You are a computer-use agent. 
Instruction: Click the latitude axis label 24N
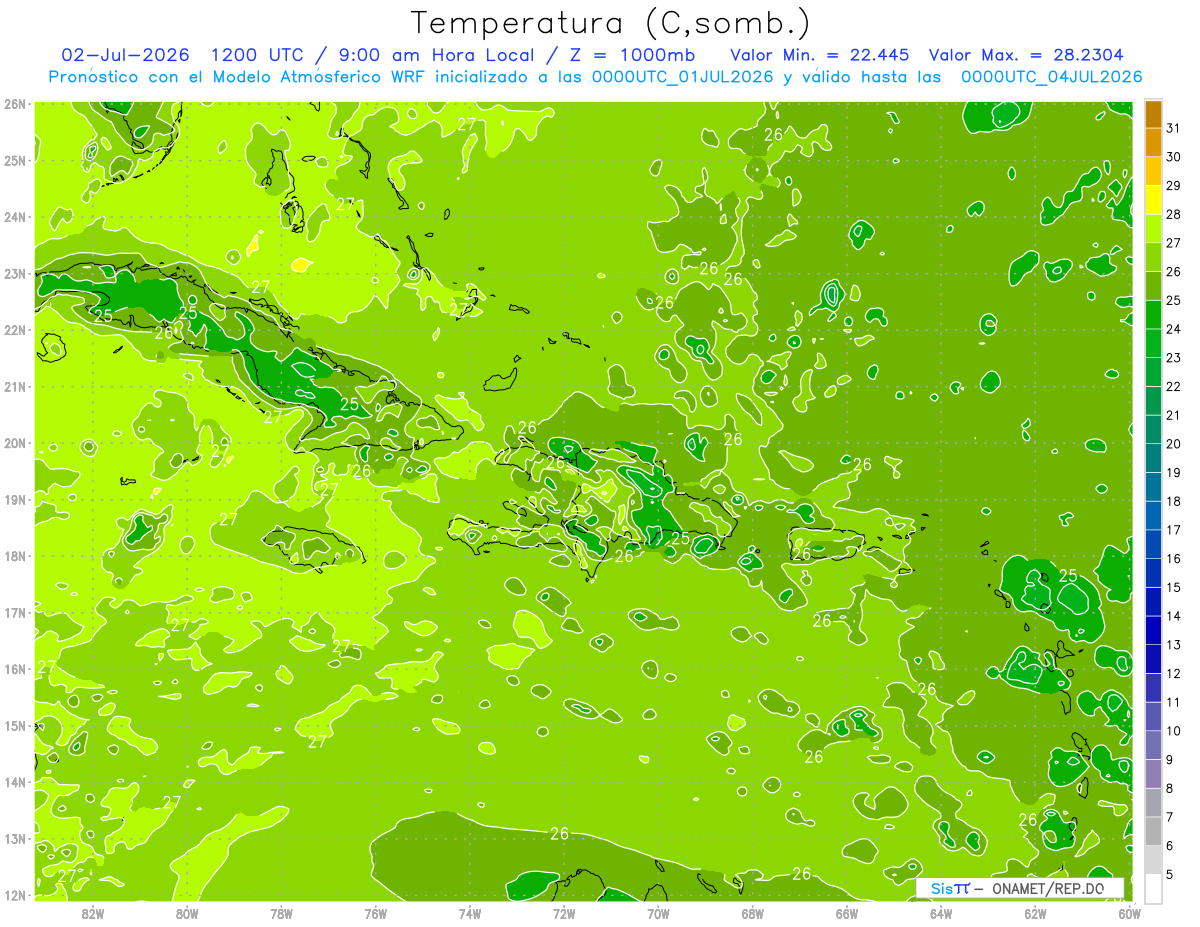coord(16,217)
